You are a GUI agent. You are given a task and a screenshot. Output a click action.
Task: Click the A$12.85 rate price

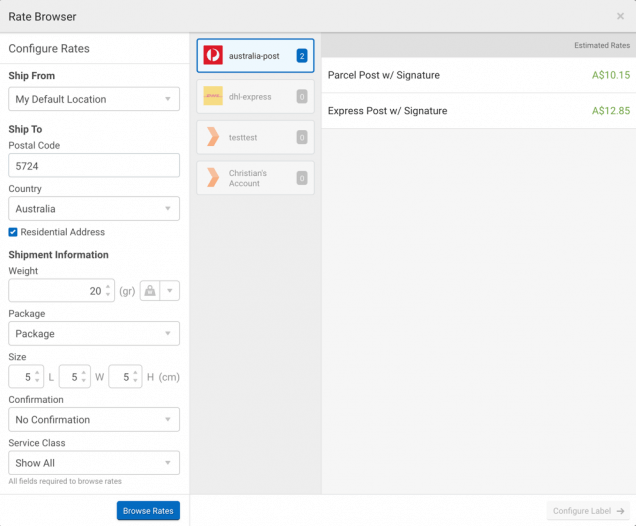[611, 111]
